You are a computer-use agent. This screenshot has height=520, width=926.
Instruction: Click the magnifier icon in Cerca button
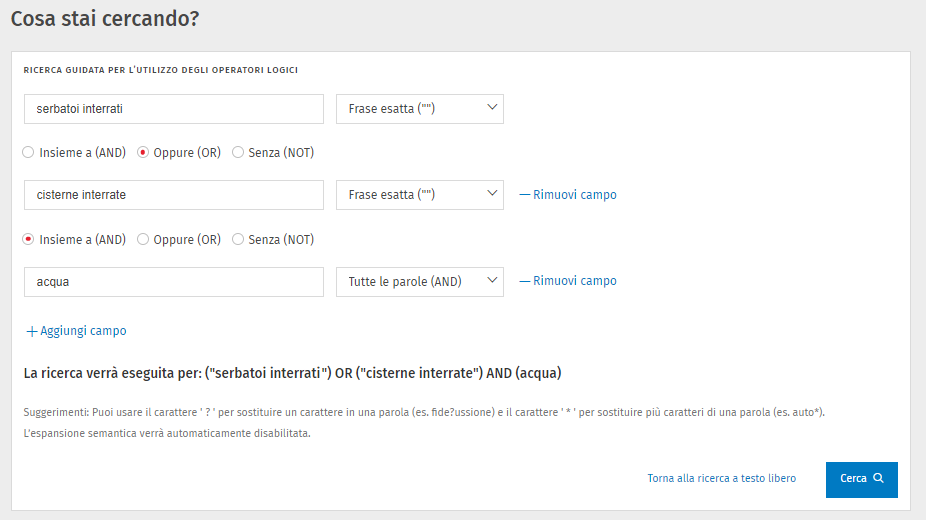point(878,479)
